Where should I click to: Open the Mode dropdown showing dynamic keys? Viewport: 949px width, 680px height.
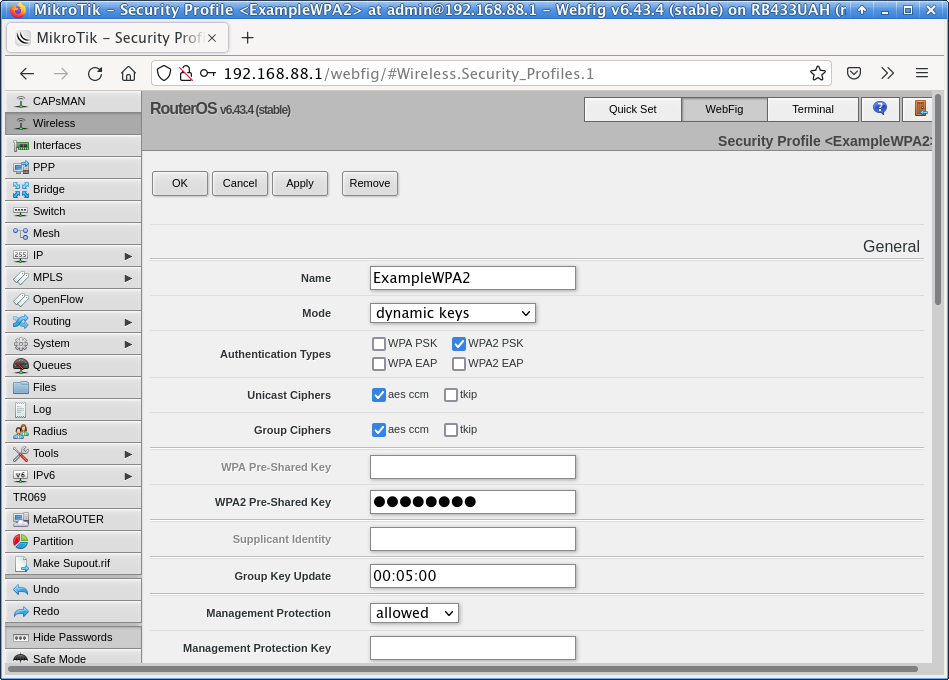click(x=452, y=313)
